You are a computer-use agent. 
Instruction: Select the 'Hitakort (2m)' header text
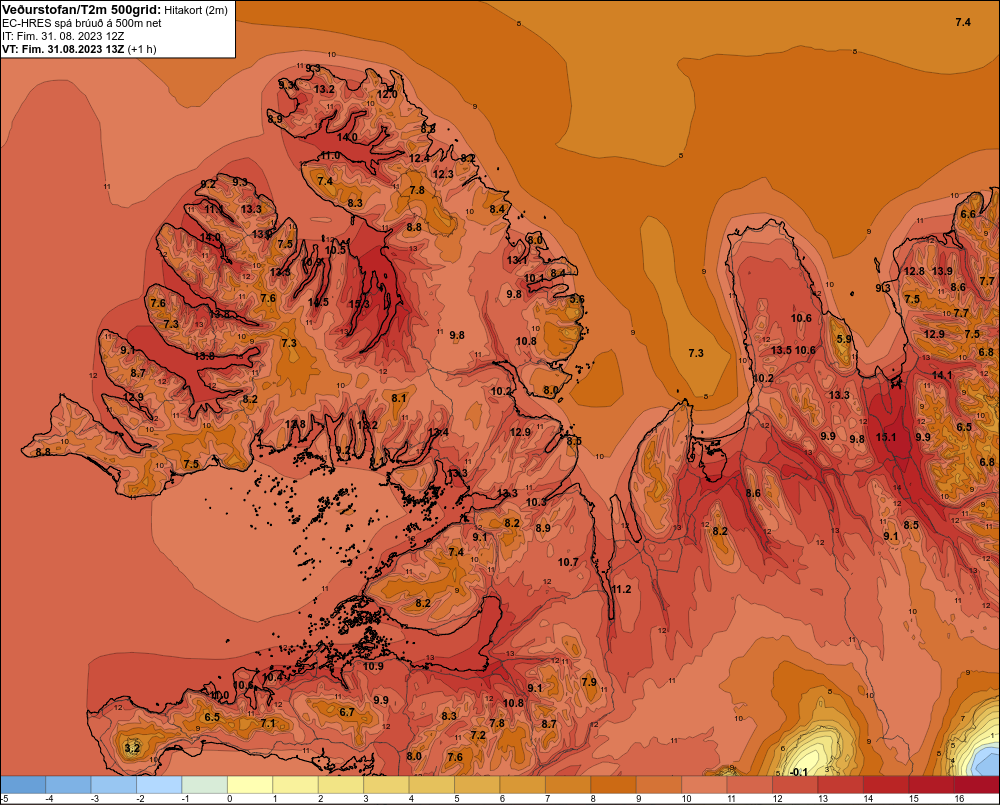pyautogui.click(x=196, y=10)
